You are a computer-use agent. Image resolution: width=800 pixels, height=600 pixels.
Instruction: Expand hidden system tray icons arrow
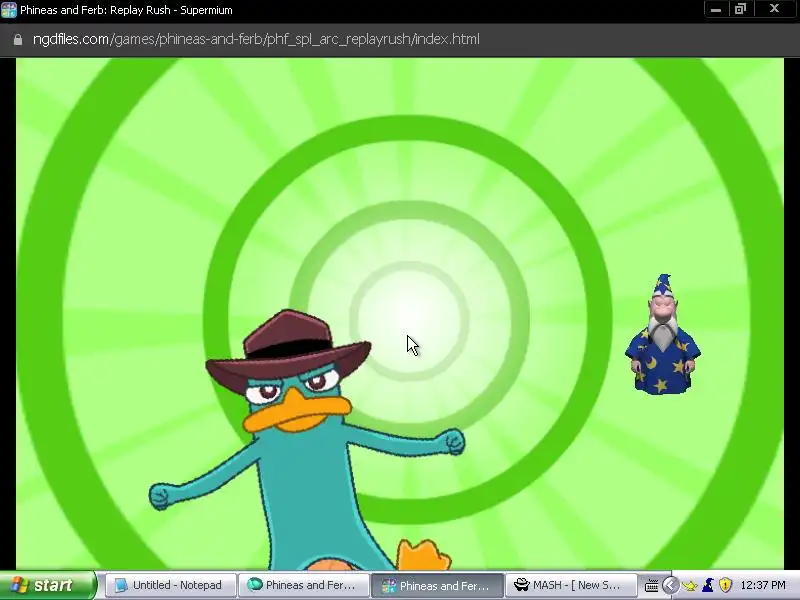670,585
